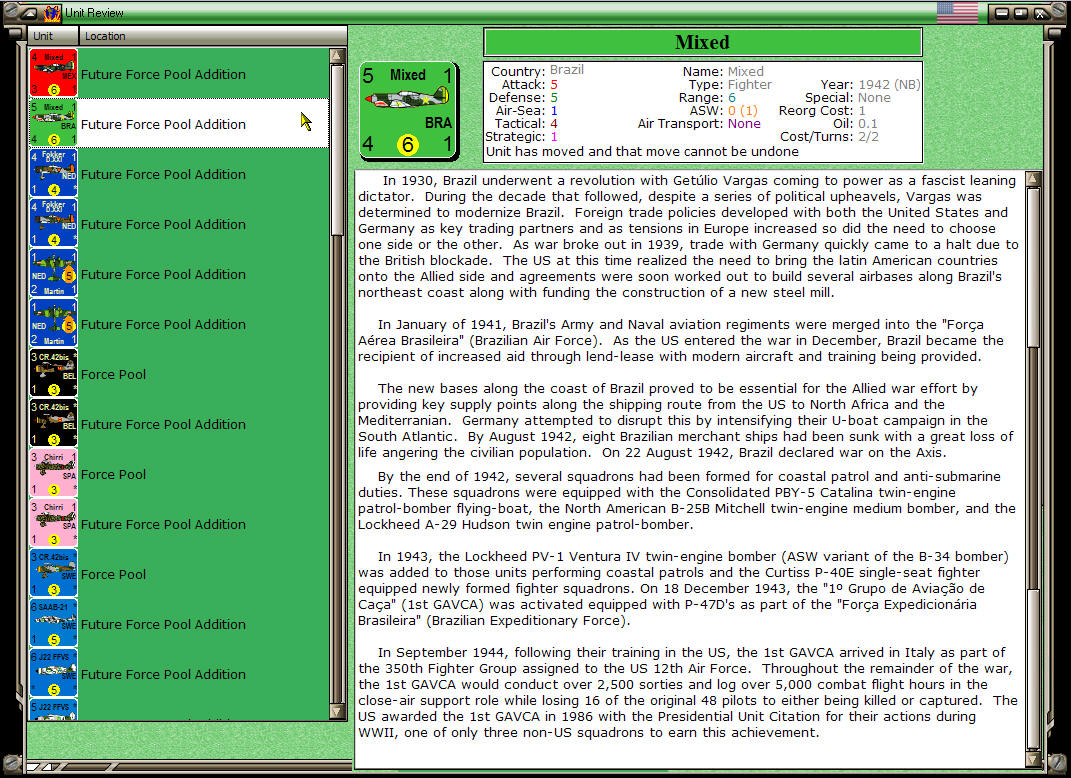
Task: Click MEX row's Future Force Pool Addition text
Action: 163,74
